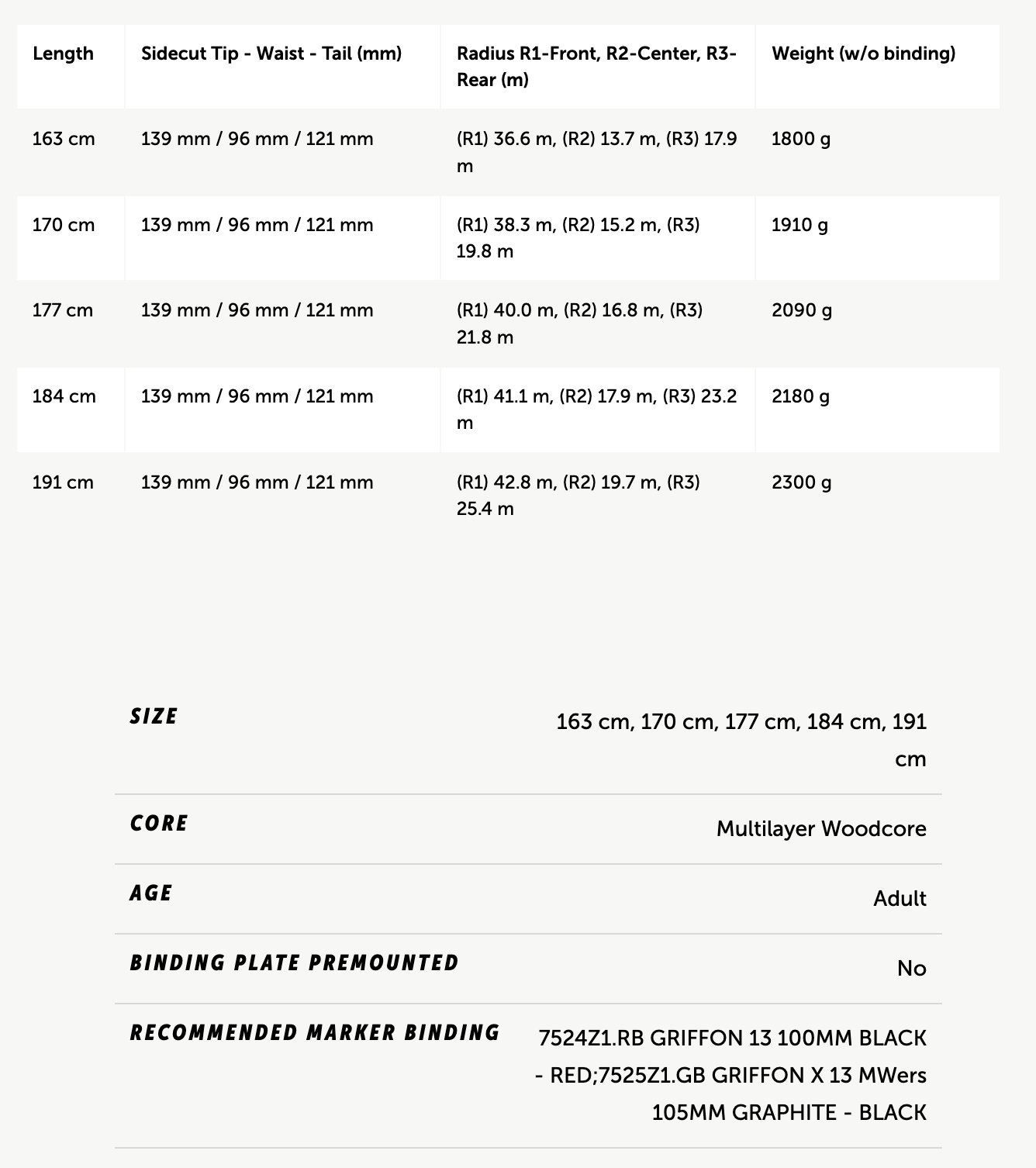
Task: Click the Weight (w/o binding) header
Action: pos(863,54)
